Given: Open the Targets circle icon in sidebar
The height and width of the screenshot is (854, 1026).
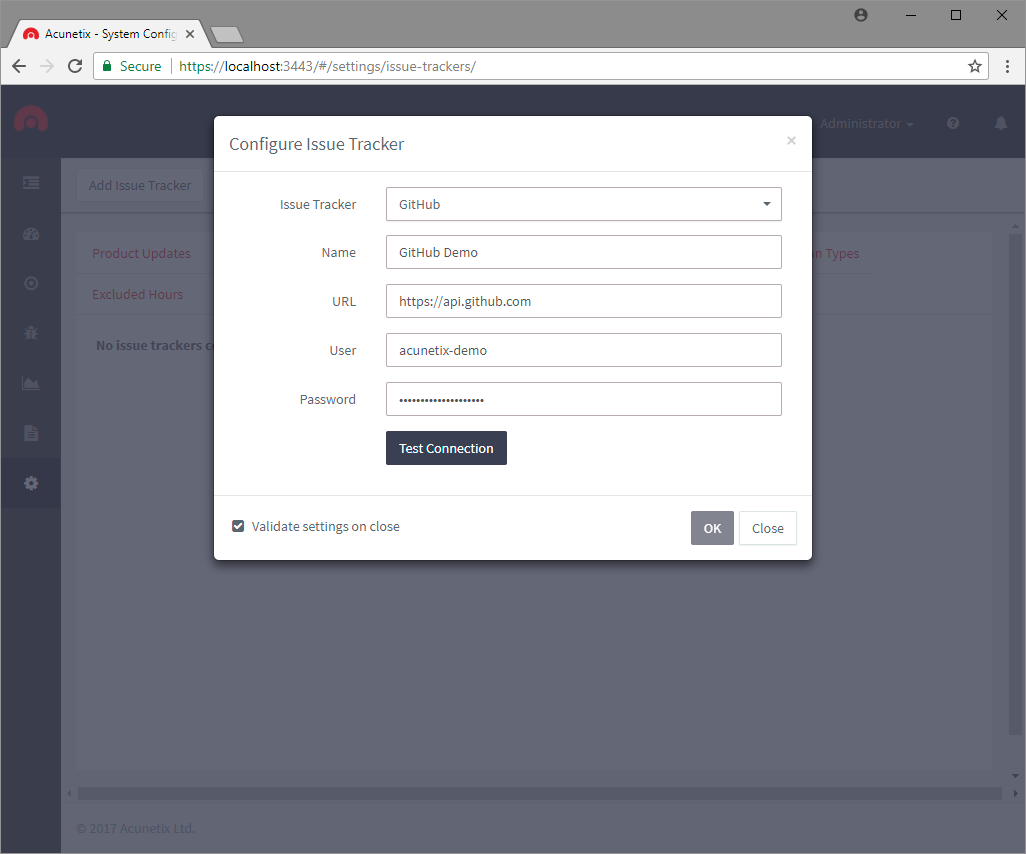Looking at the screenshot, I should point(31,283).
